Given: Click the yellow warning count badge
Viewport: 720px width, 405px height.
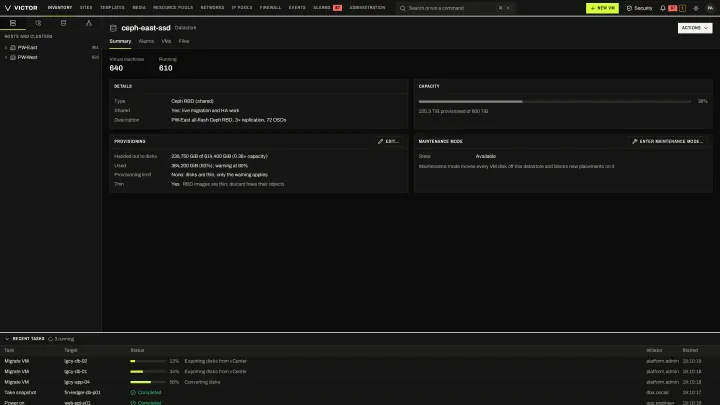Looking at the screenshot, I should point(682,8).
